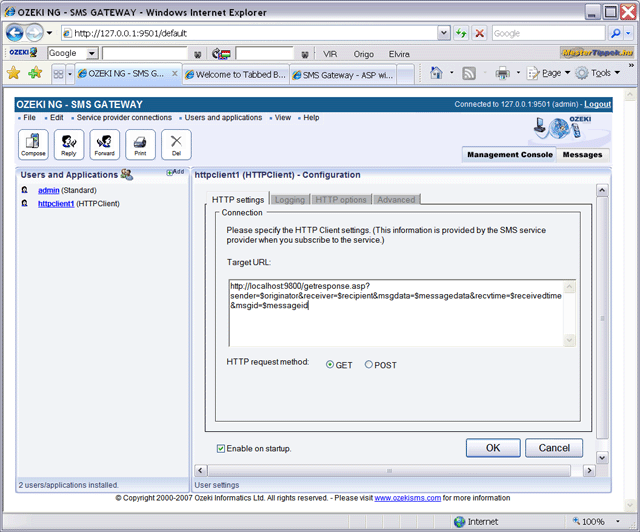Click Add to Favorites star-plus icon
The width and height of the screenshot is (640, 532).
[36, 73]
